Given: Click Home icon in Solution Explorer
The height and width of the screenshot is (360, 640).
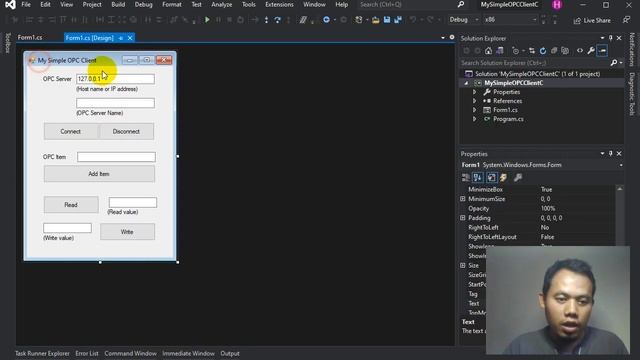Looking at the screenshot, I should click(489, 51).
